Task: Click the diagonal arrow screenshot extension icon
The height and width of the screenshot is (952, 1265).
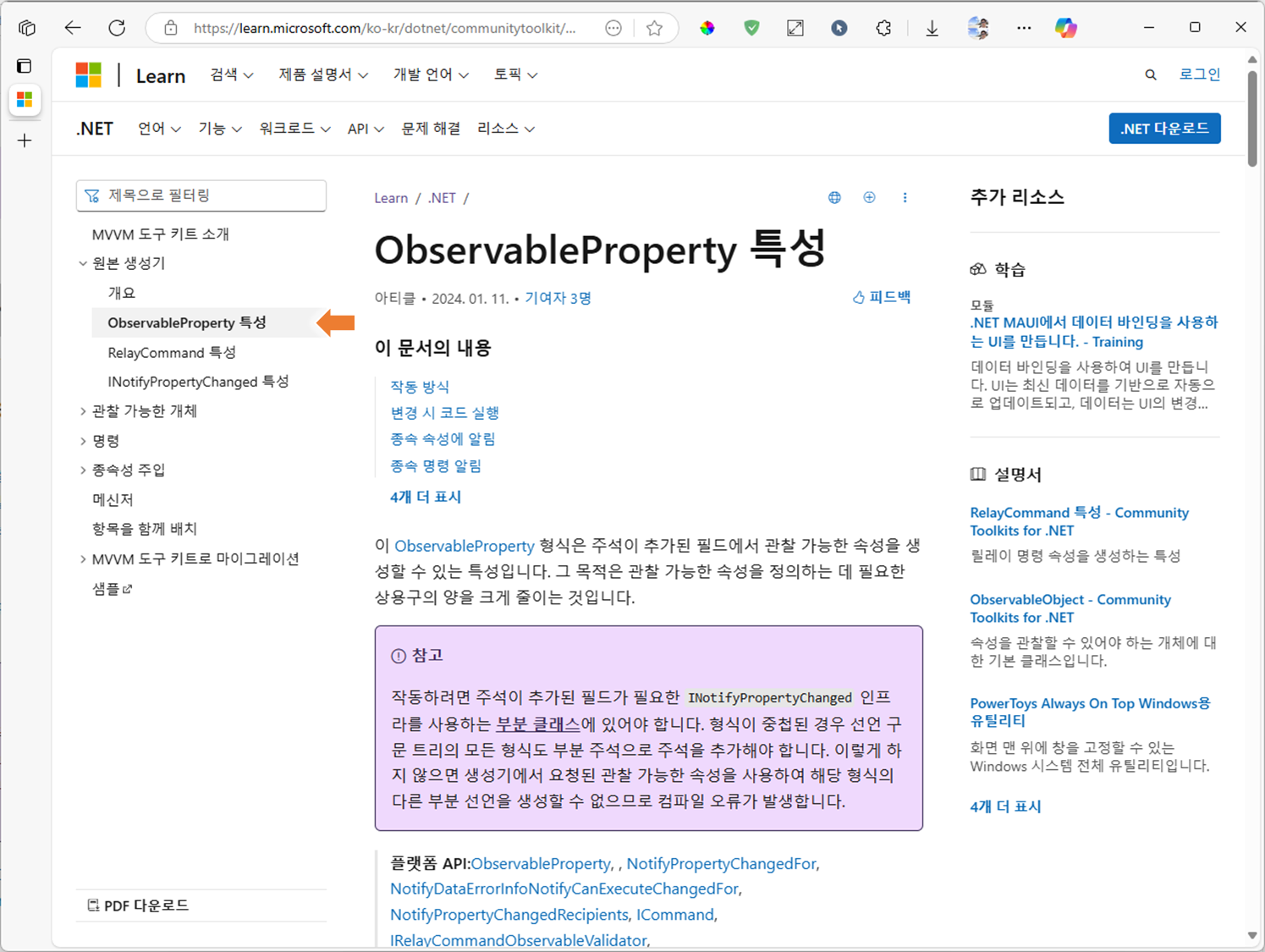Action: pos(795,28)
